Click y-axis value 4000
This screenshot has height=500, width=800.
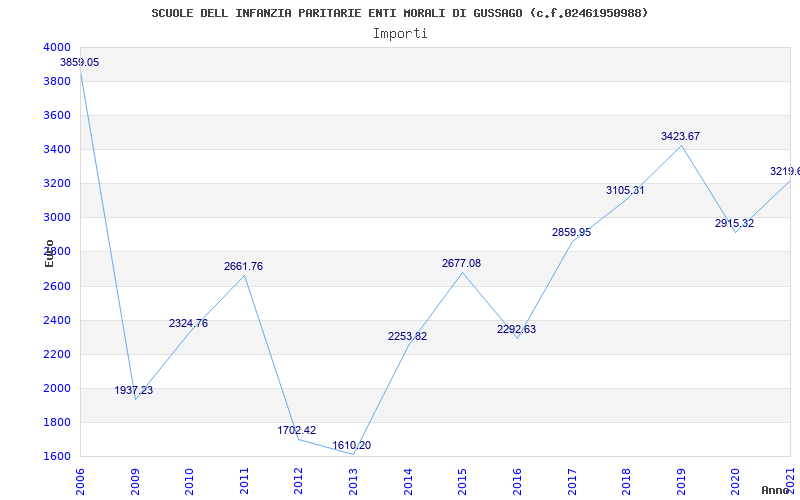[x=59, y=47]
